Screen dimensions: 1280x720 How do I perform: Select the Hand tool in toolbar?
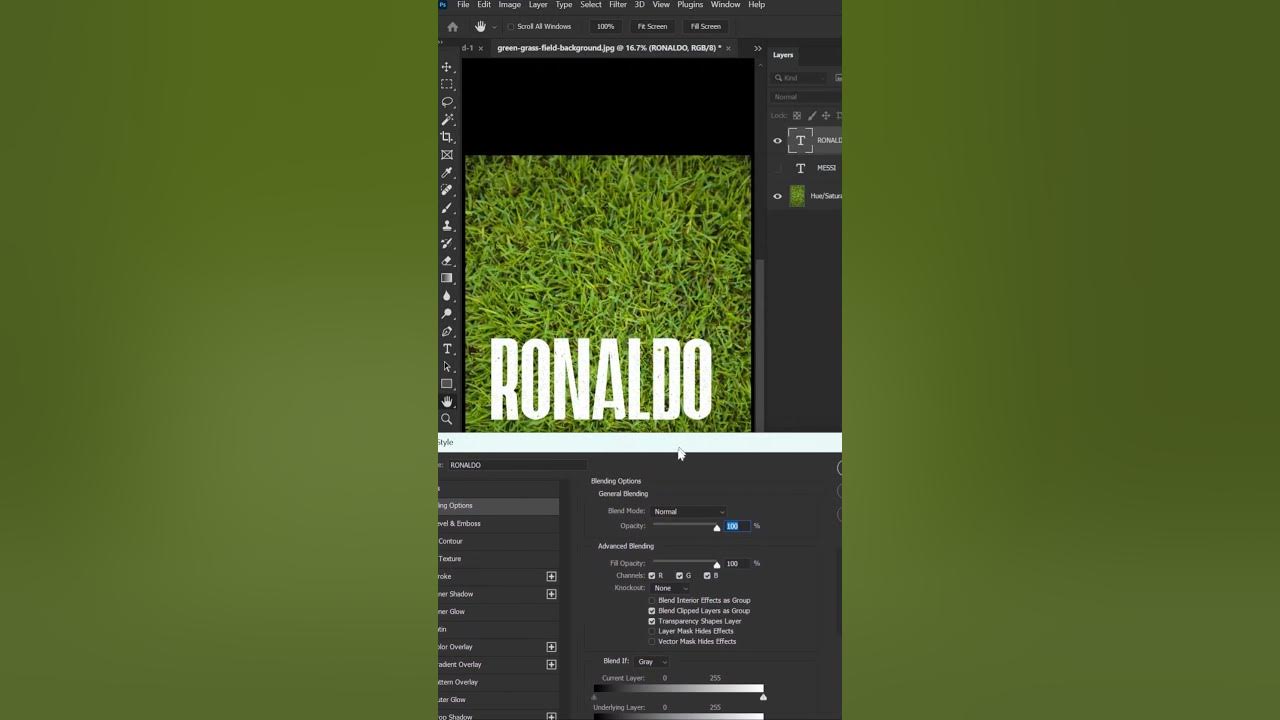[x=447, y=402]
